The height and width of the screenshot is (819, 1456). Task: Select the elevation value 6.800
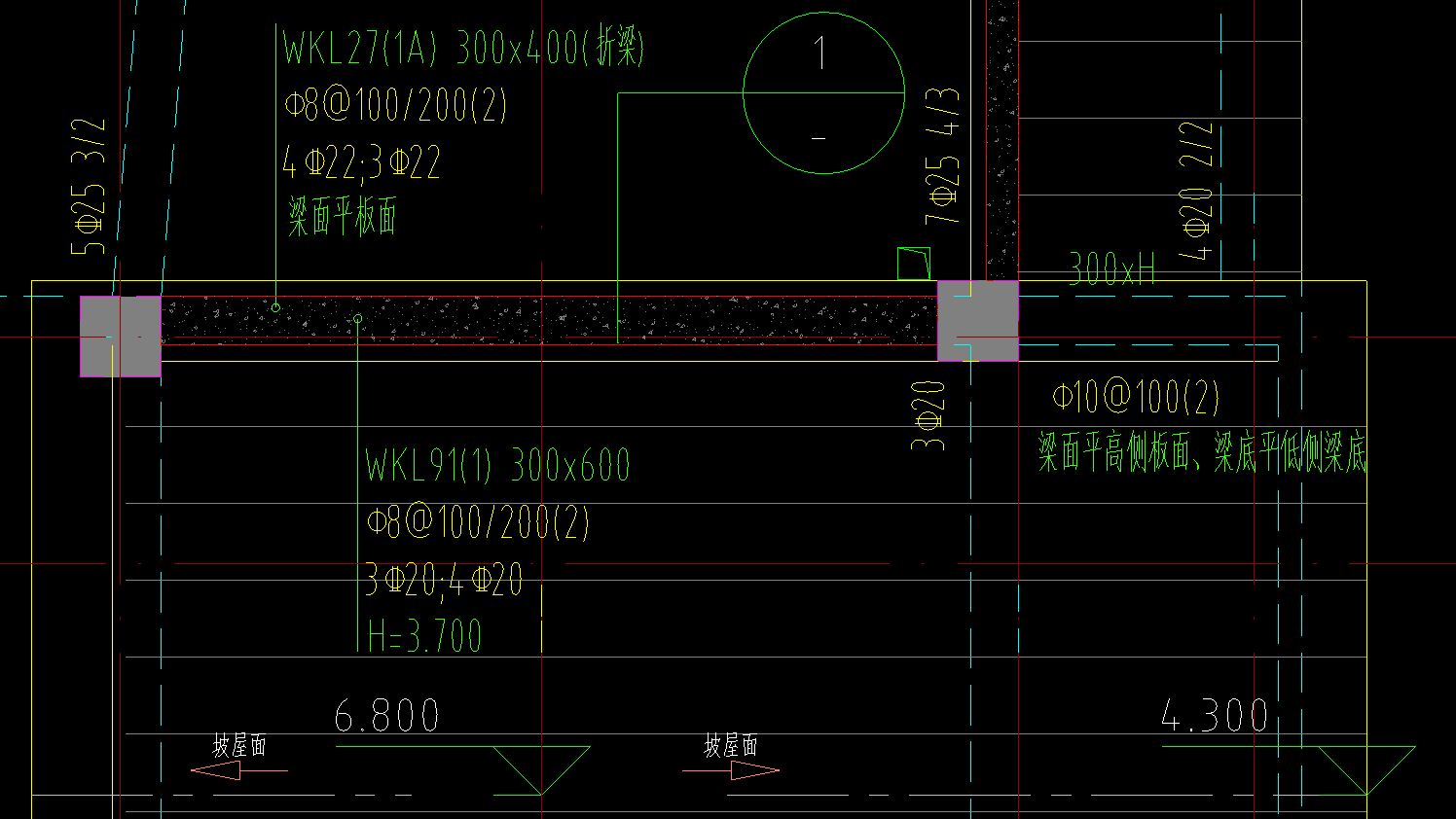click(386, 717)
